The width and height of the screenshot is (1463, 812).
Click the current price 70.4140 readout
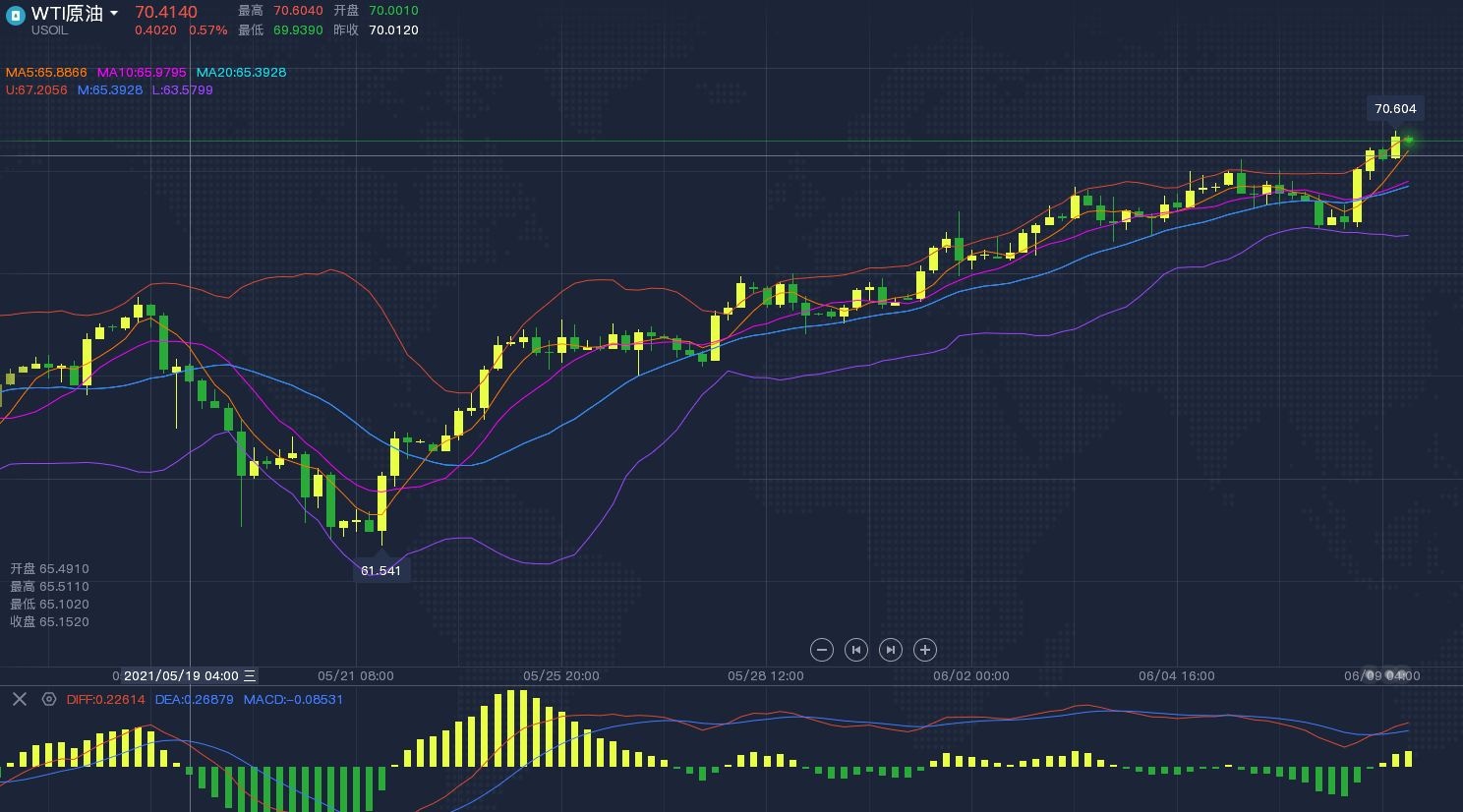[165, 12]
